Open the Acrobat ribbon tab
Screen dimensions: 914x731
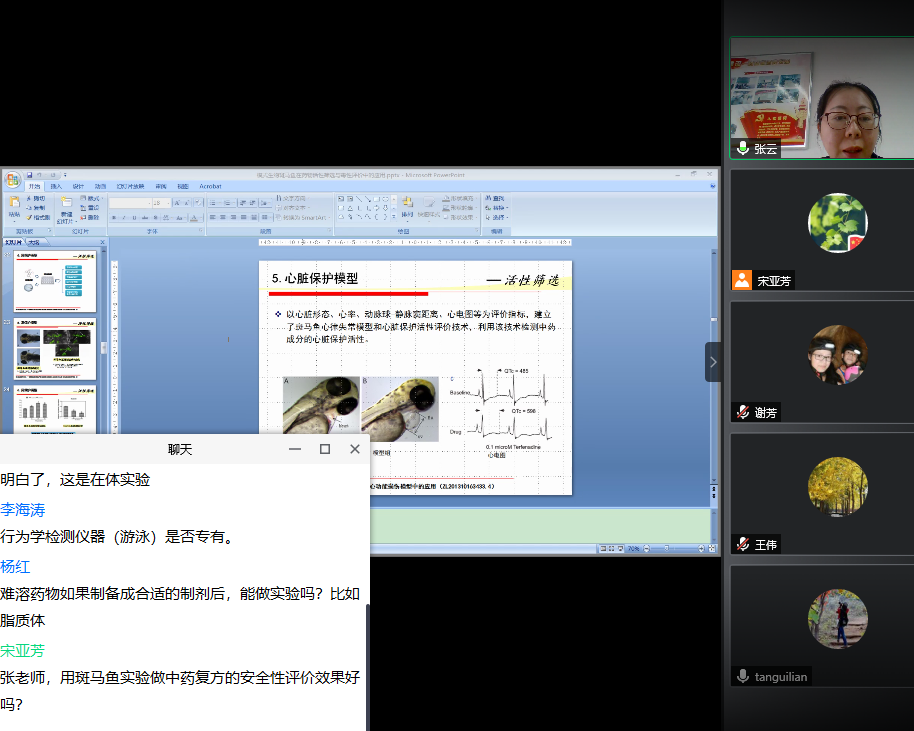(210, 186)
